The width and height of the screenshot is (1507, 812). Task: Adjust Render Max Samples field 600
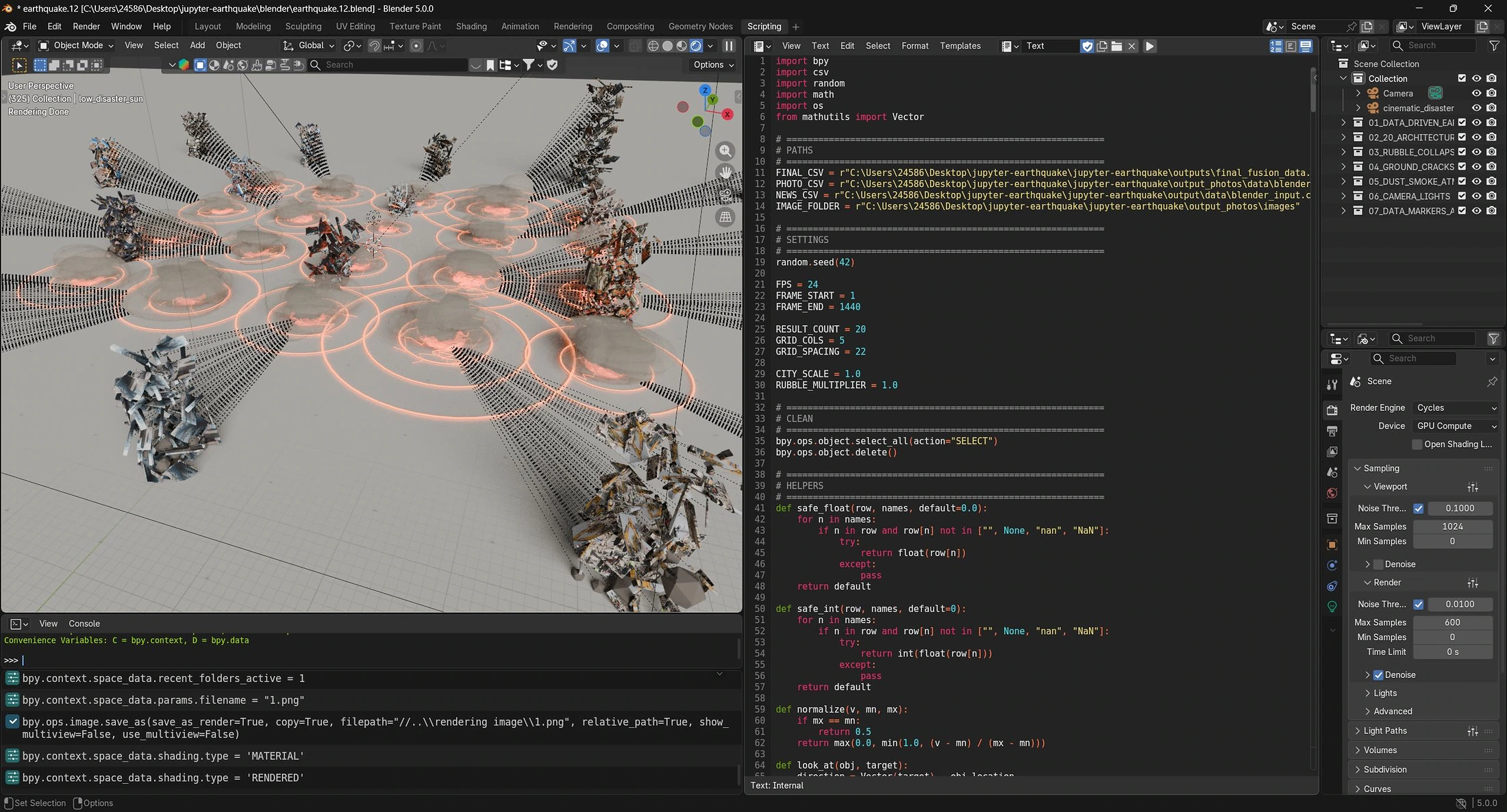(x=1452, y=622)
